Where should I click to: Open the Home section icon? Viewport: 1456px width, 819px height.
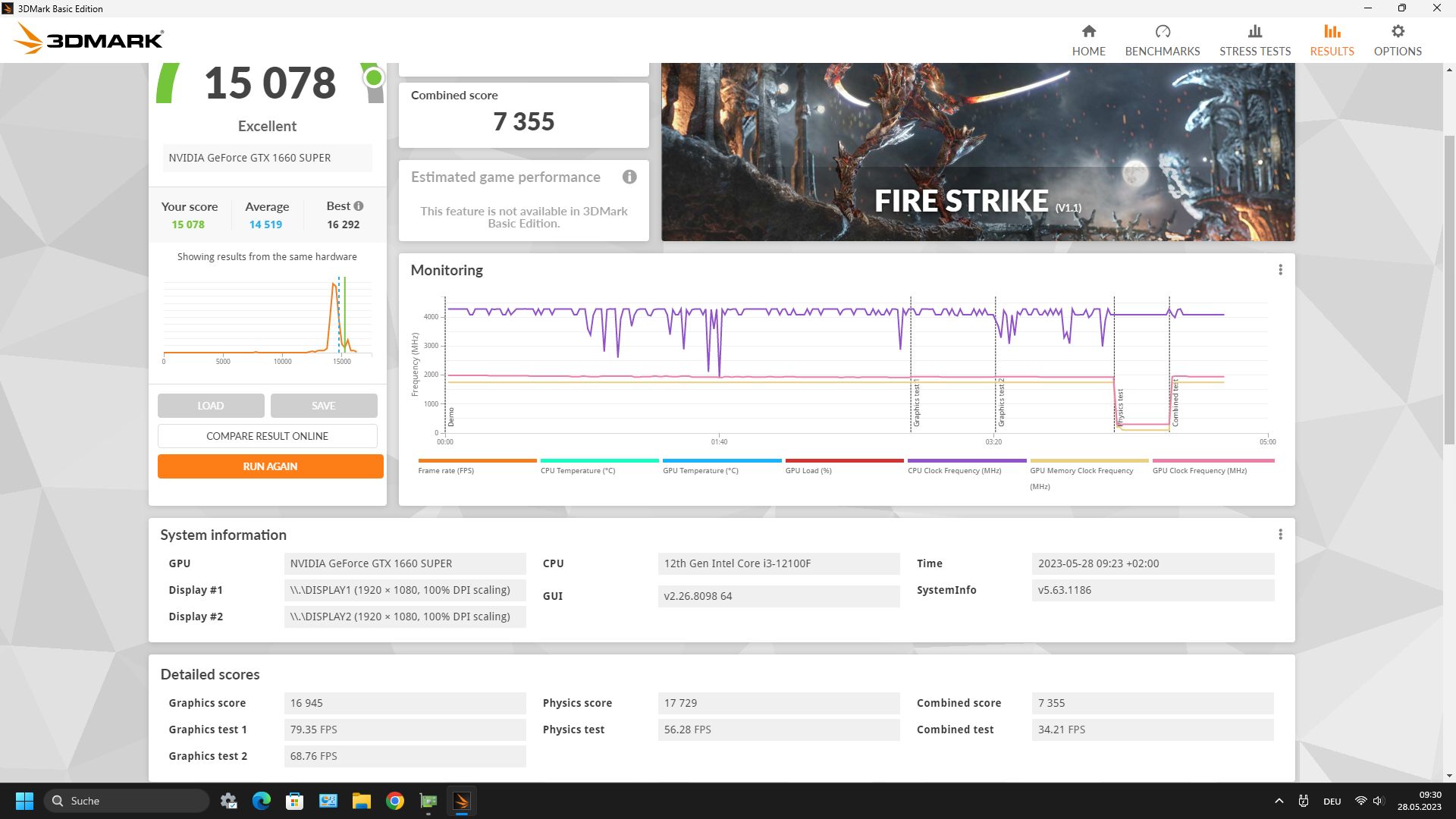point(1088,32)
